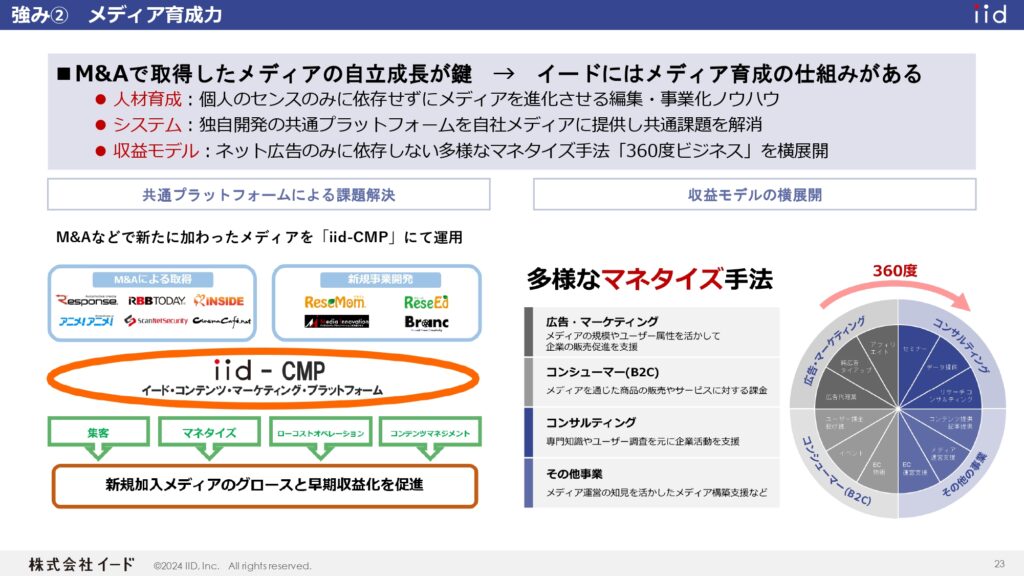Click the red システム bullet text

(148, 125)
